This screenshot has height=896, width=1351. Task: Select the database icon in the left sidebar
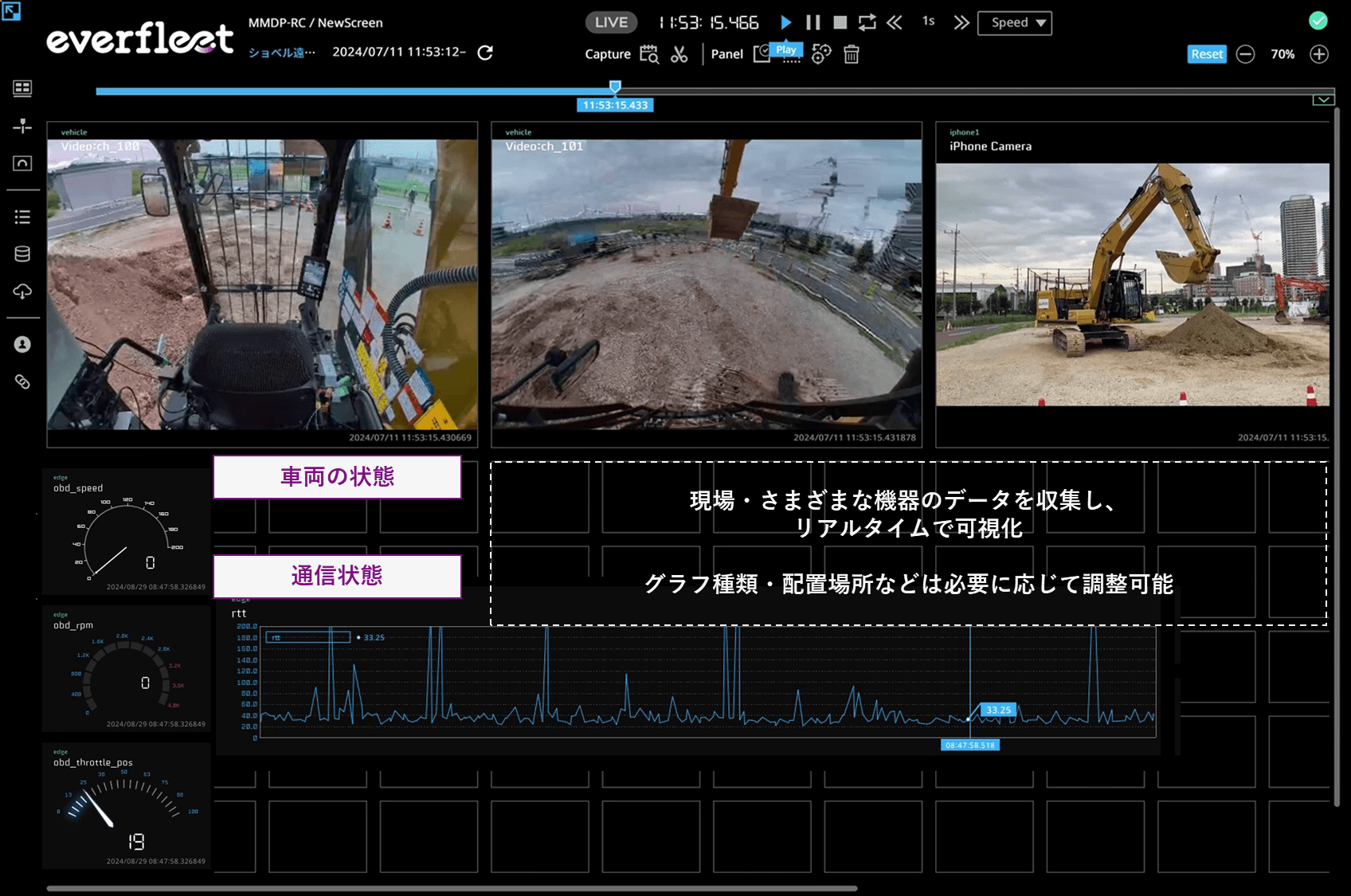(x=22, y=252)
